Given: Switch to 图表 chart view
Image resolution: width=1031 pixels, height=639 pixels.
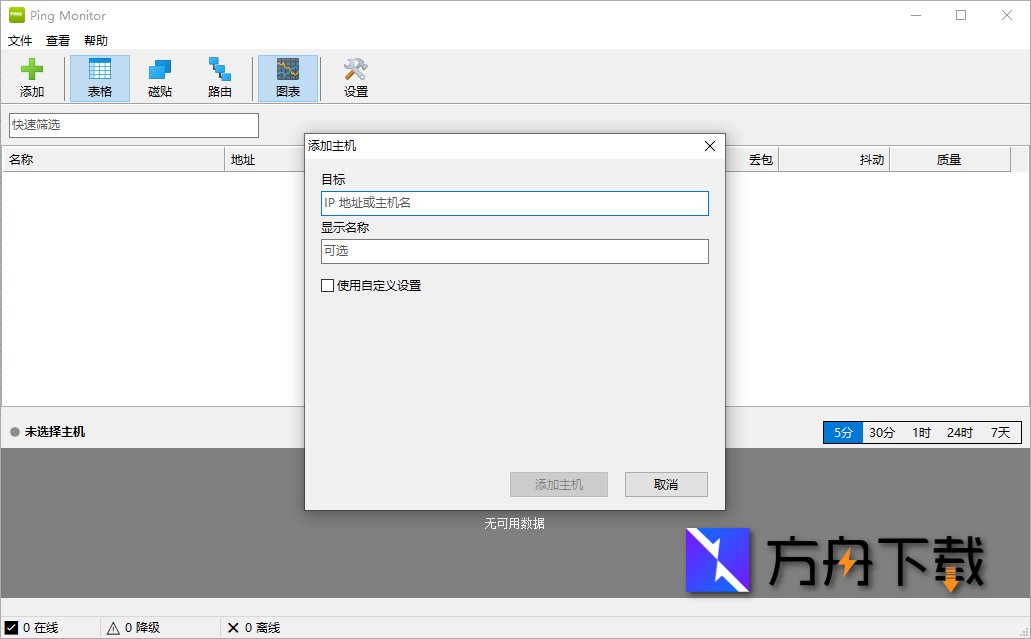Looking at the screenshot, I should click(x=288, y=77).
